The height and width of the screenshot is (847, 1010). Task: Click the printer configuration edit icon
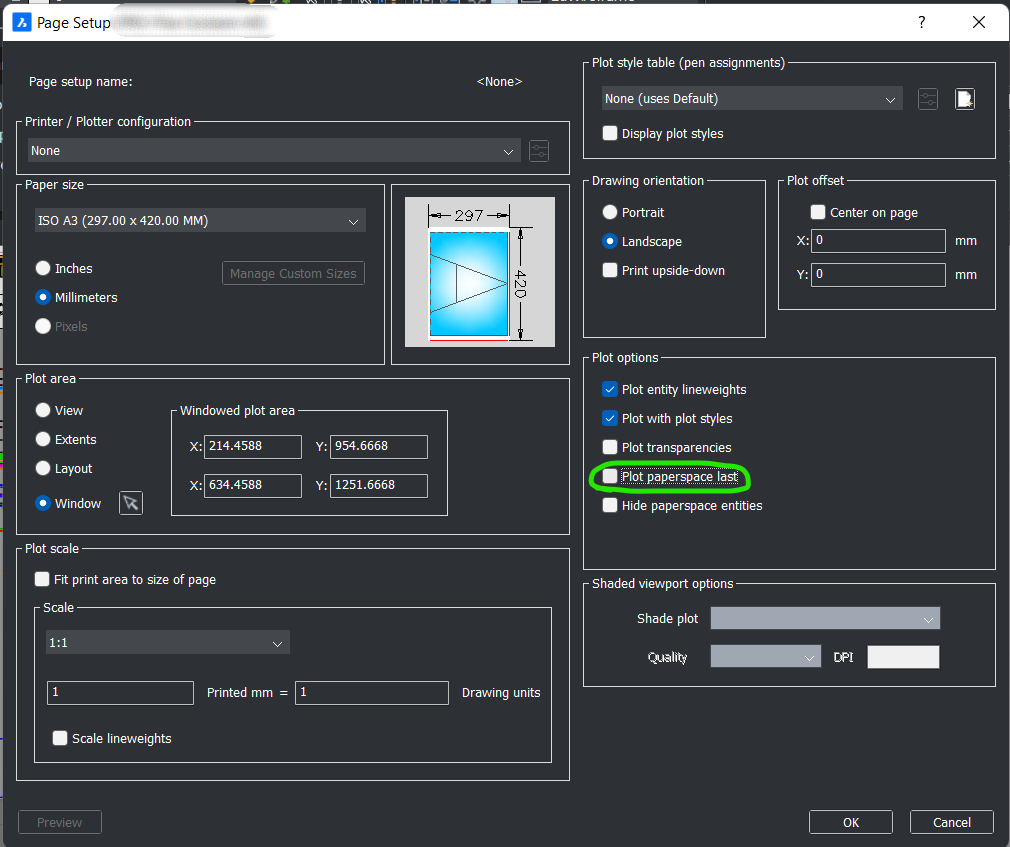(x=539, y=151)
